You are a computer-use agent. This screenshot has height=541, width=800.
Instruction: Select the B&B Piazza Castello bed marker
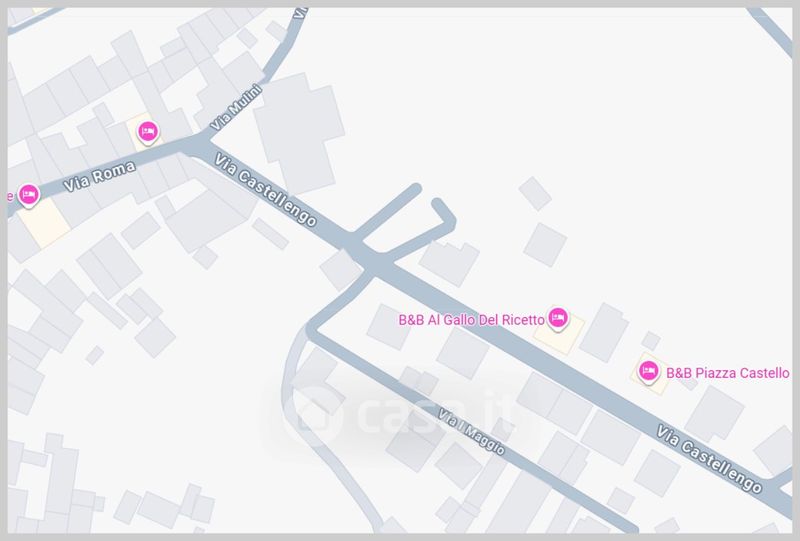click(x=648, y=372)
